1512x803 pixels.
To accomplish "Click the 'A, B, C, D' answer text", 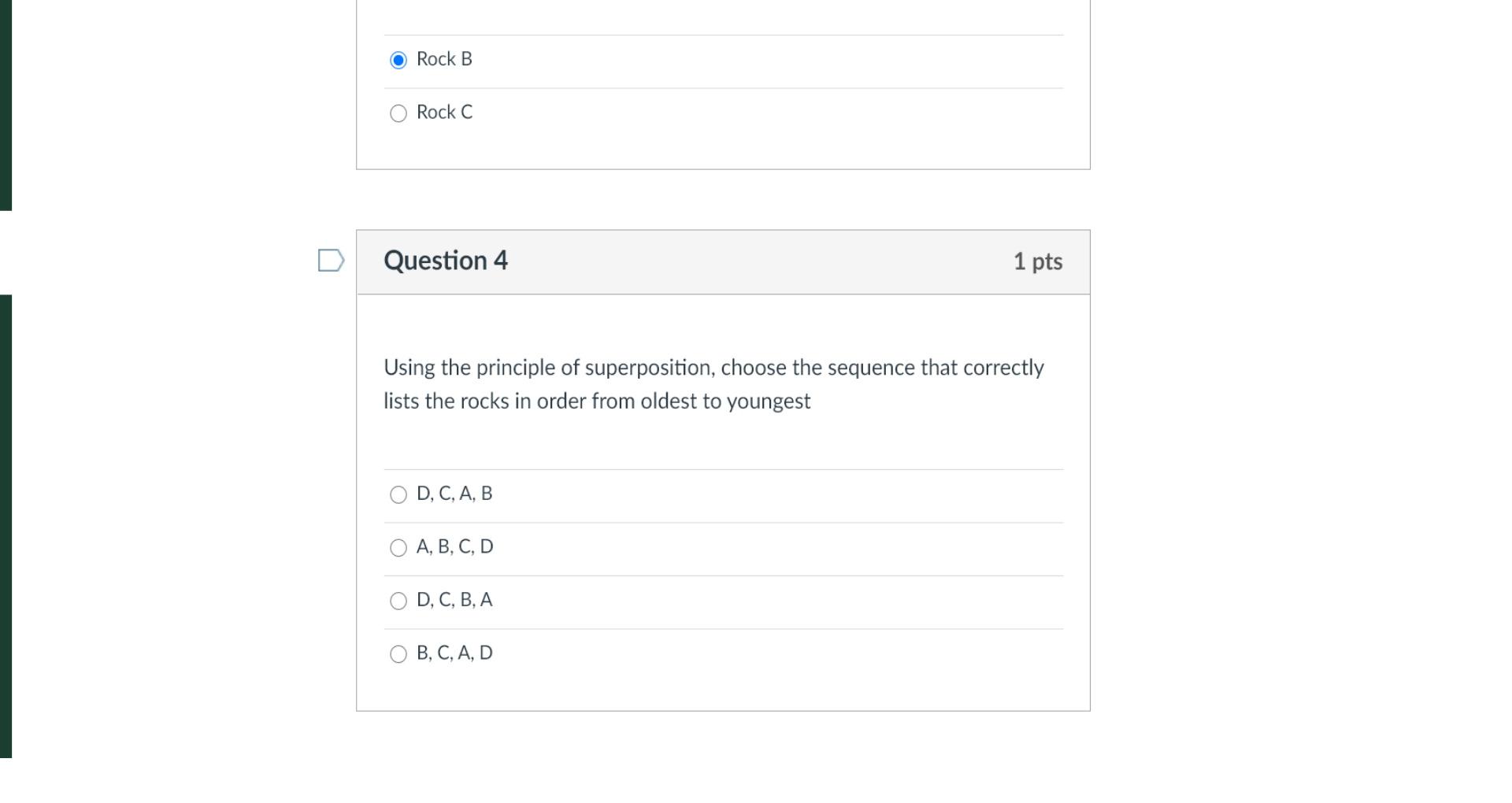I will (x=454, y=546).
